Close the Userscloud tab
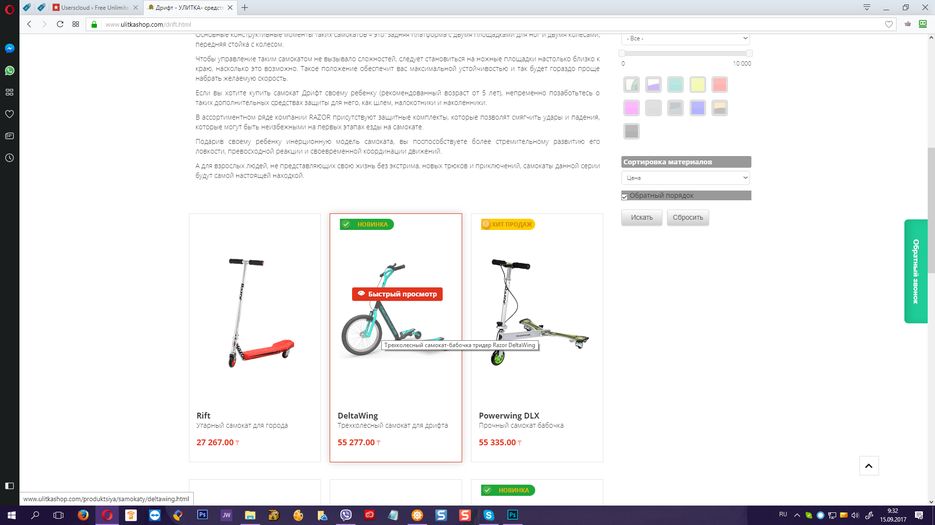Viewport: 935px width, 525px height. (x=135, y=8)
